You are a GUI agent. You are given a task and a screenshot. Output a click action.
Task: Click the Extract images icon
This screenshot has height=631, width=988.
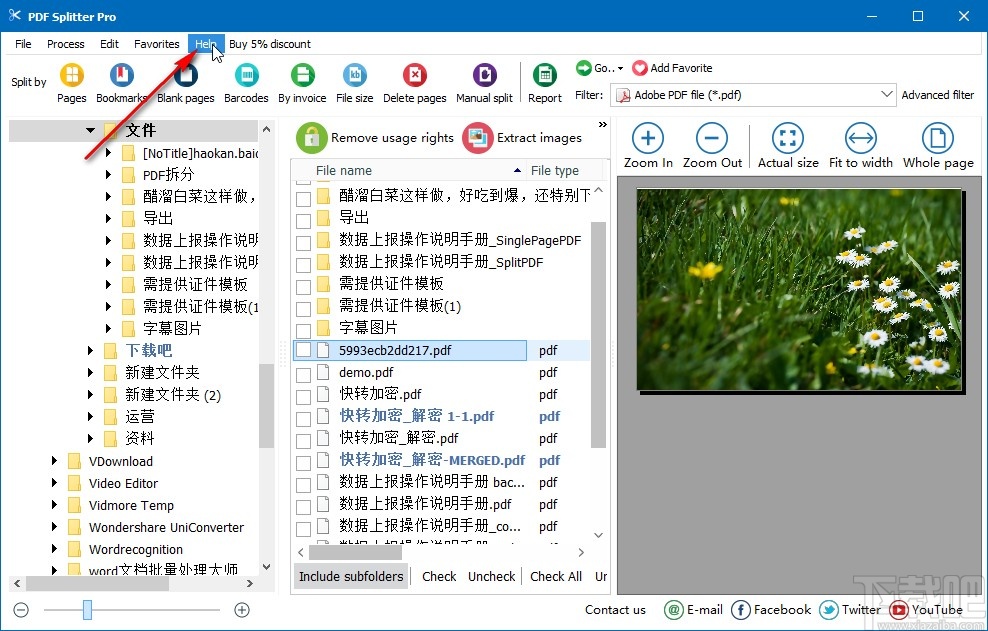pyautogui.click(x=478, y=138)
